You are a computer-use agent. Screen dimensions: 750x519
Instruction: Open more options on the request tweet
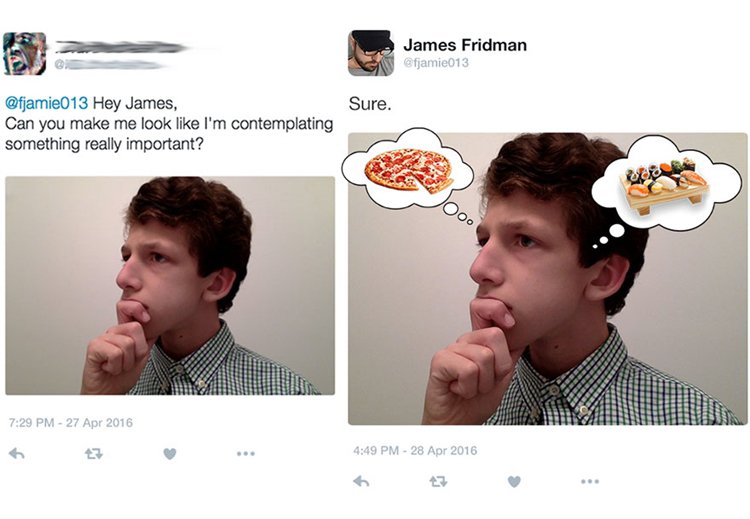pyautogui.click(x=245, y=453)
